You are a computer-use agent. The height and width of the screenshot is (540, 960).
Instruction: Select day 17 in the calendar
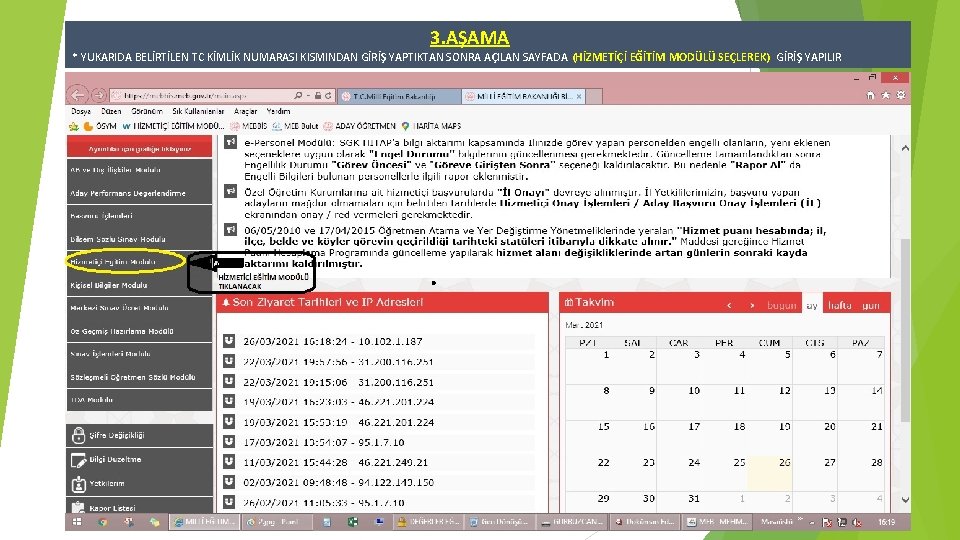coord(680,437)
